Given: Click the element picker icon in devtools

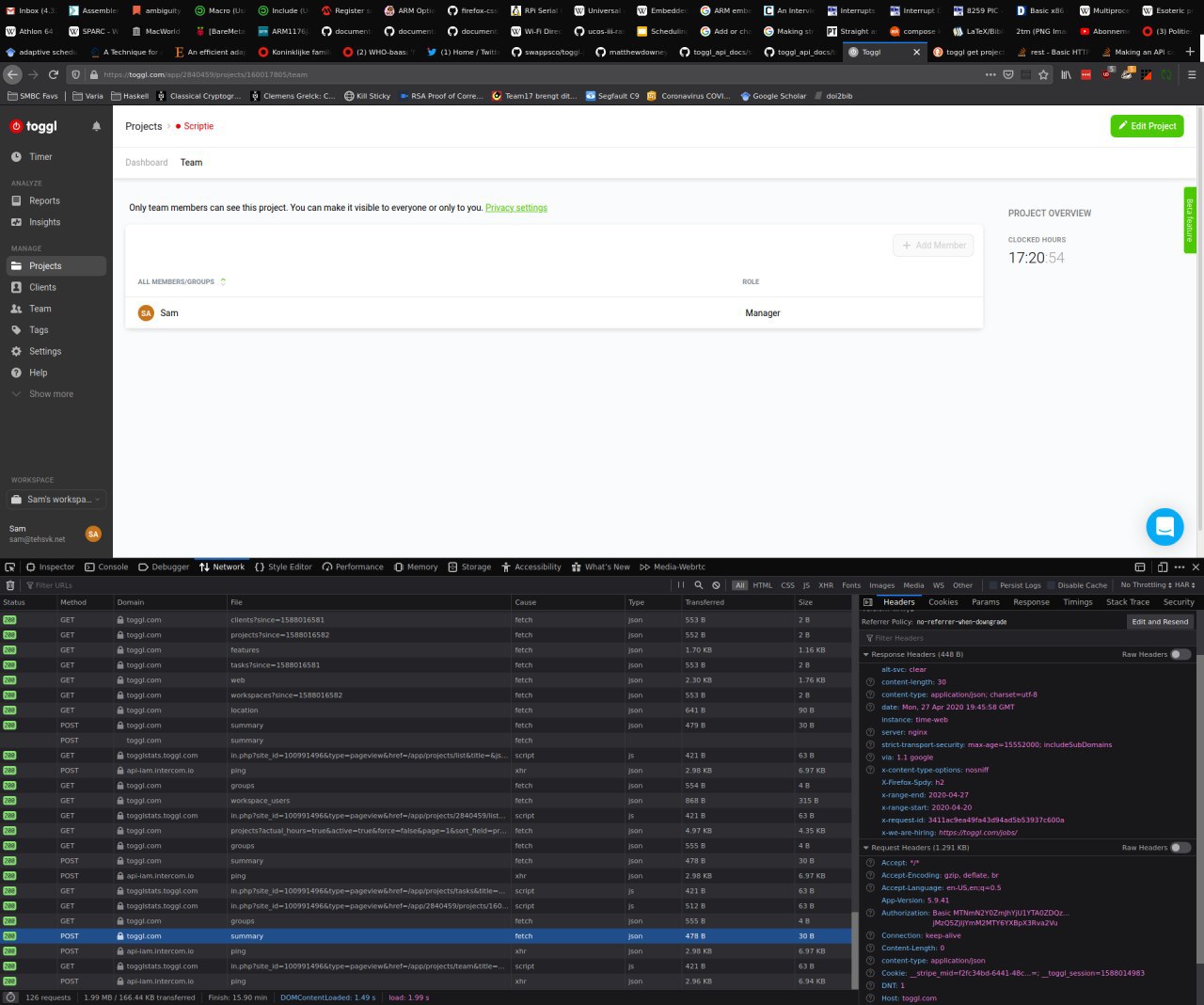Looking at the screenshot, I should [x=10, y=566].
